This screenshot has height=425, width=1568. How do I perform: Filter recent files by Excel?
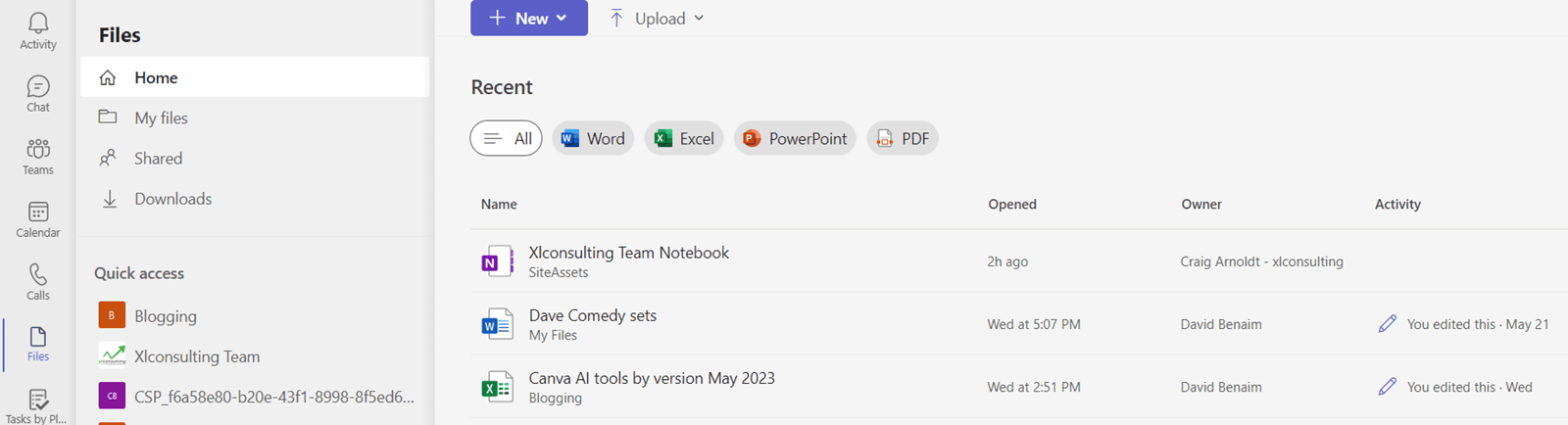click(683, 139)
